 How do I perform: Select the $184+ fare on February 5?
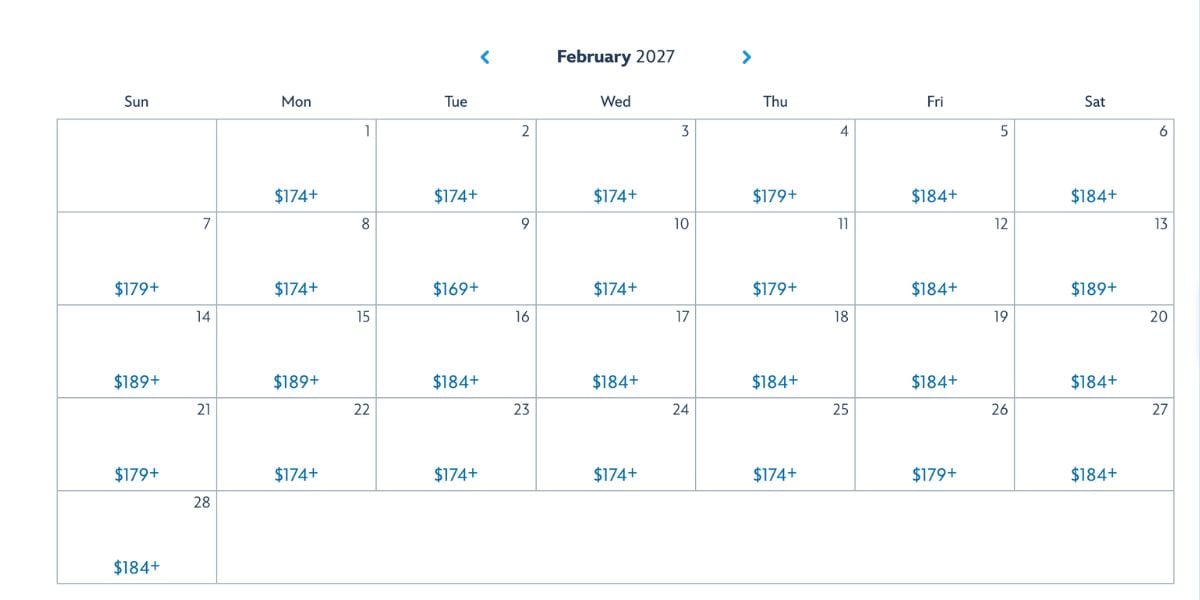click(935, 195)
